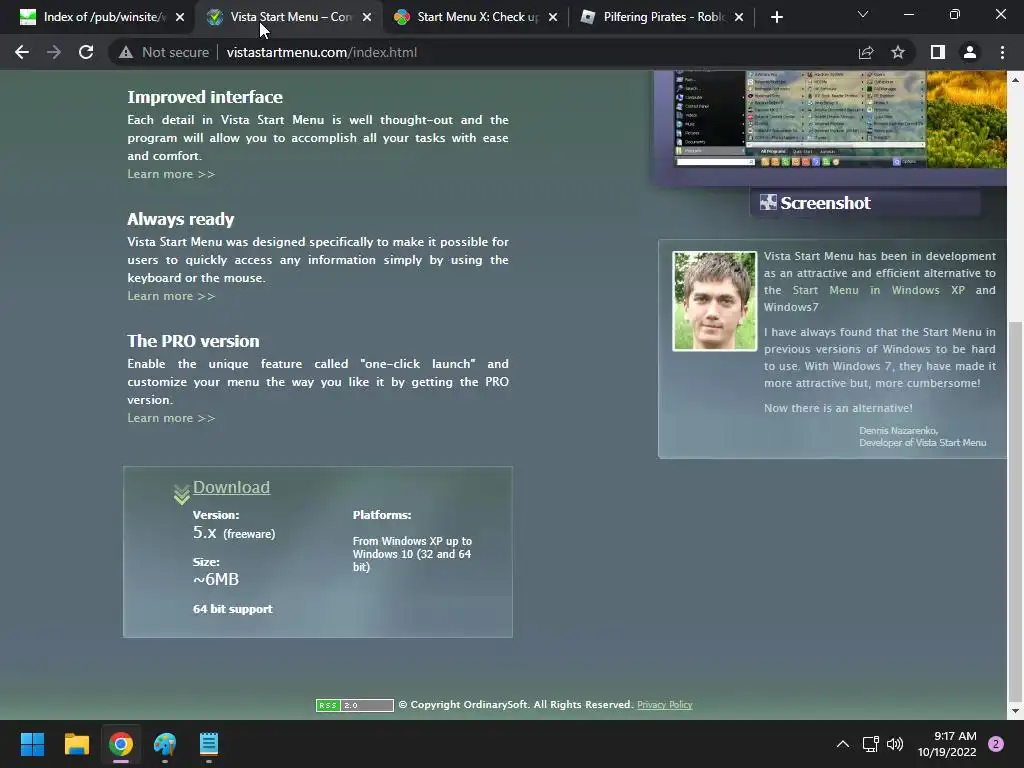Open the browser side panel

(x=938, y=52)
